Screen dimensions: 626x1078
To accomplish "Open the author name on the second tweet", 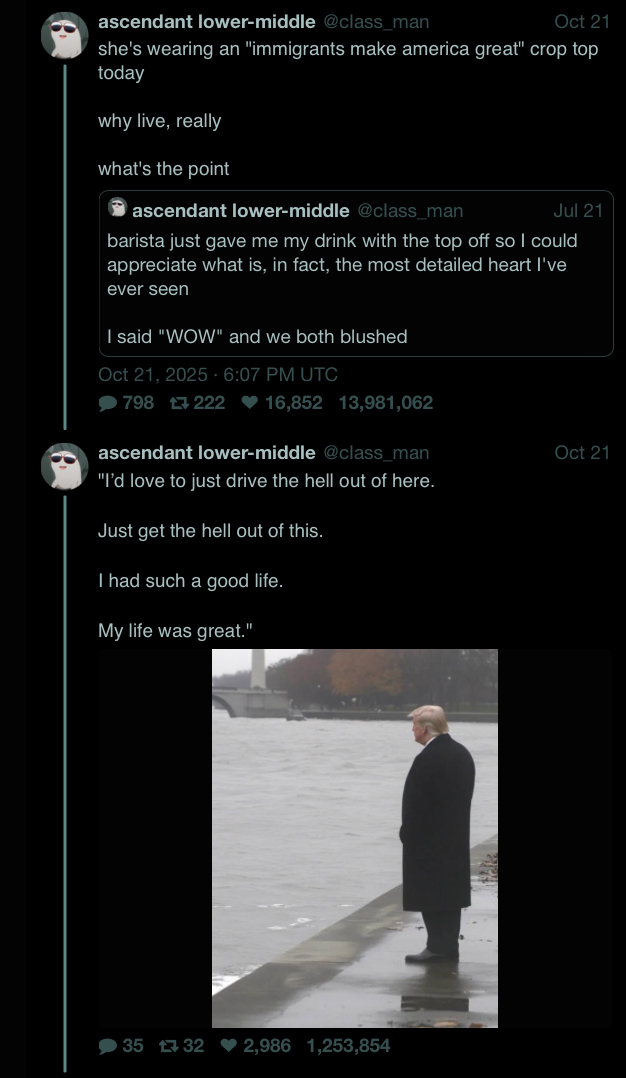I will click(207, 453).
